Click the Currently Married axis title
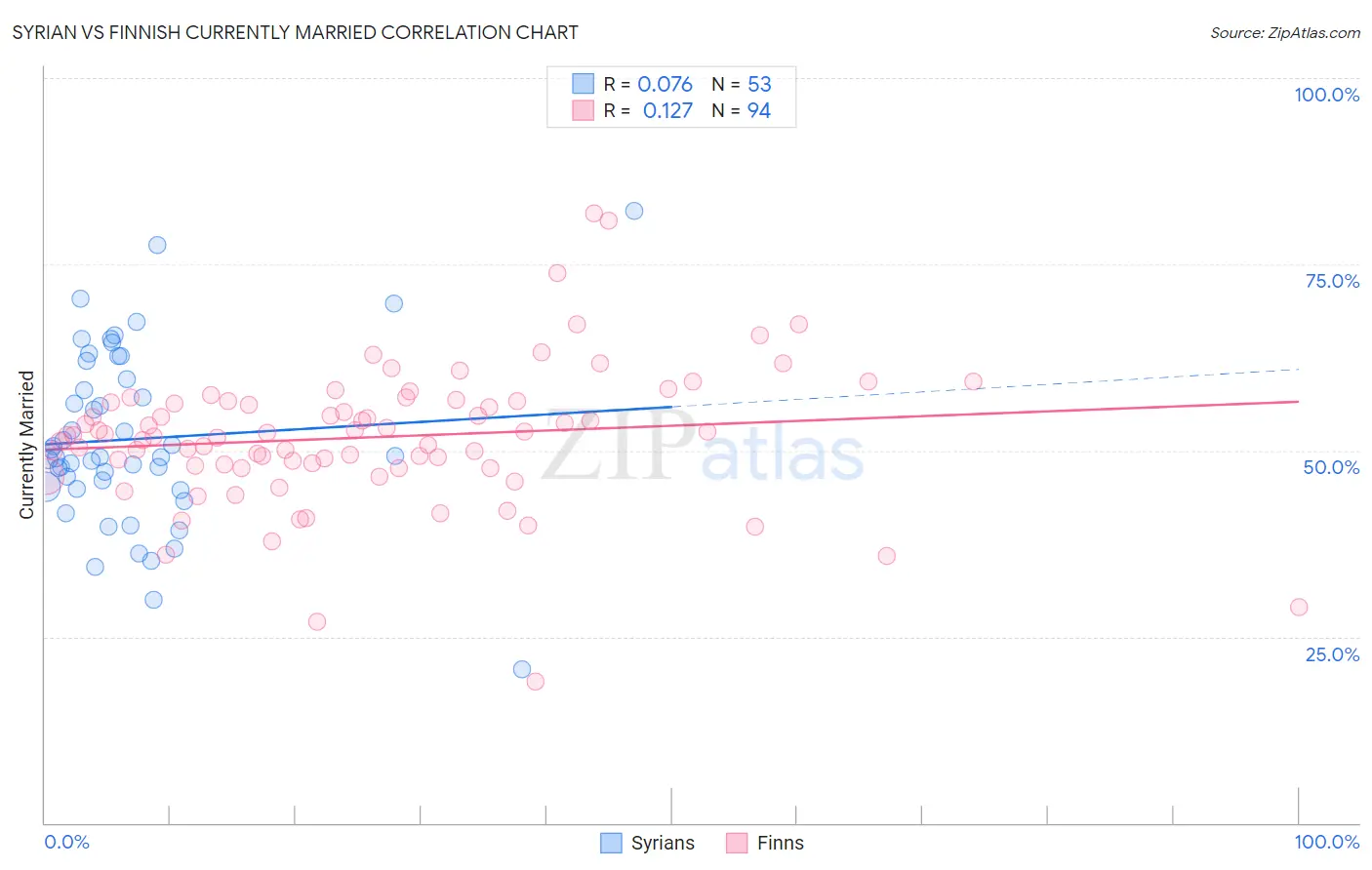Screen dimensions: 1372x870 [x=26, y=445]
